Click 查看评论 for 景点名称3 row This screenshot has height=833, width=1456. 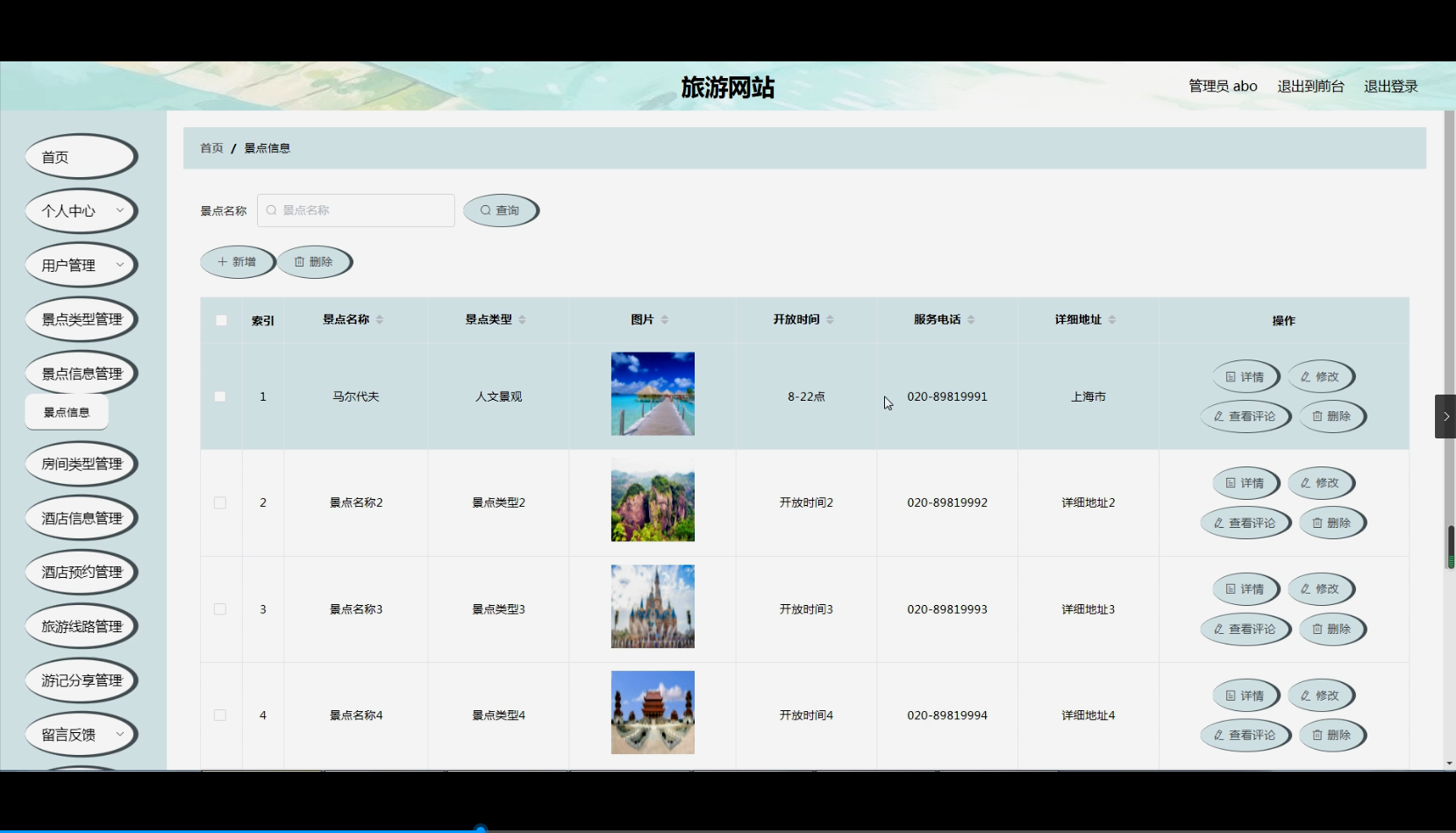click(1245, 630)
